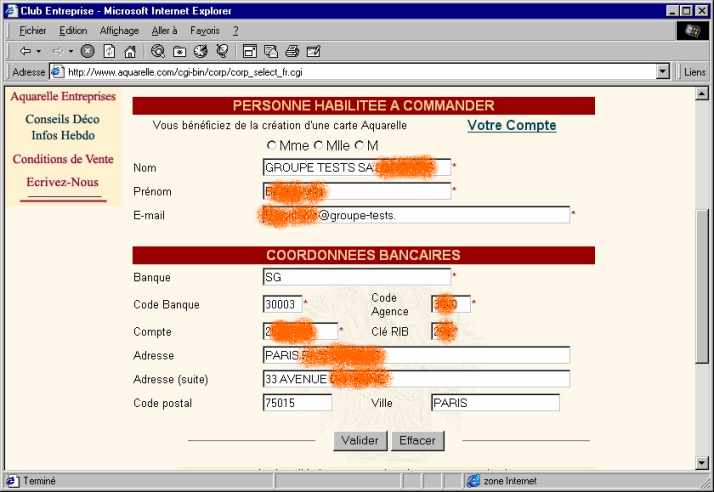Screen dimensions: 714x492
Task: Click into the Nom input field
Action: (357, 167)
